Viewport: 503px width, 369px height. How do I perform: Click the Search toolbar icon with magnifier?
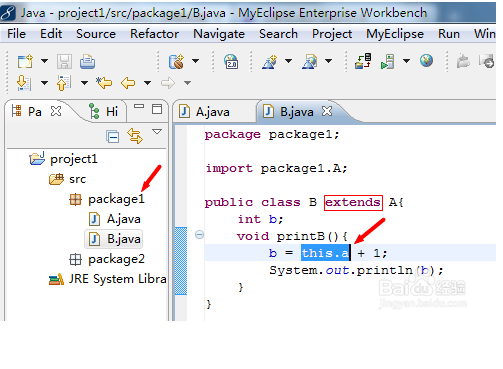(x=310, y=61)
